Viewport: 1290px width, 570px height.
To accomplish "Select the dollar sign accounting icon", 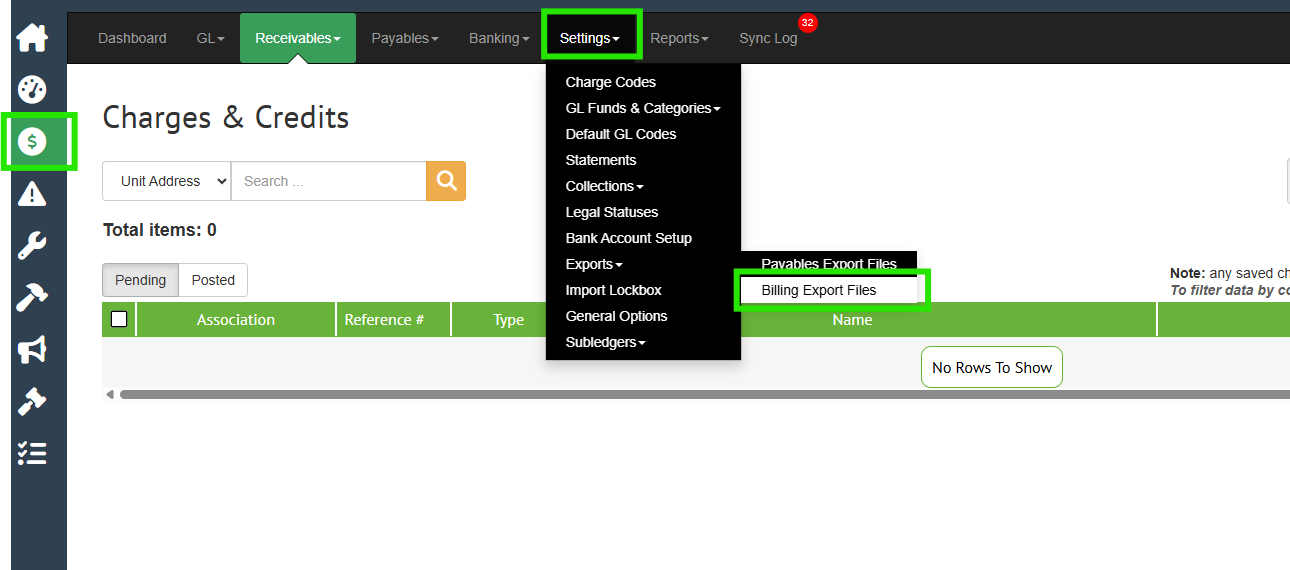I will (32, 142).
